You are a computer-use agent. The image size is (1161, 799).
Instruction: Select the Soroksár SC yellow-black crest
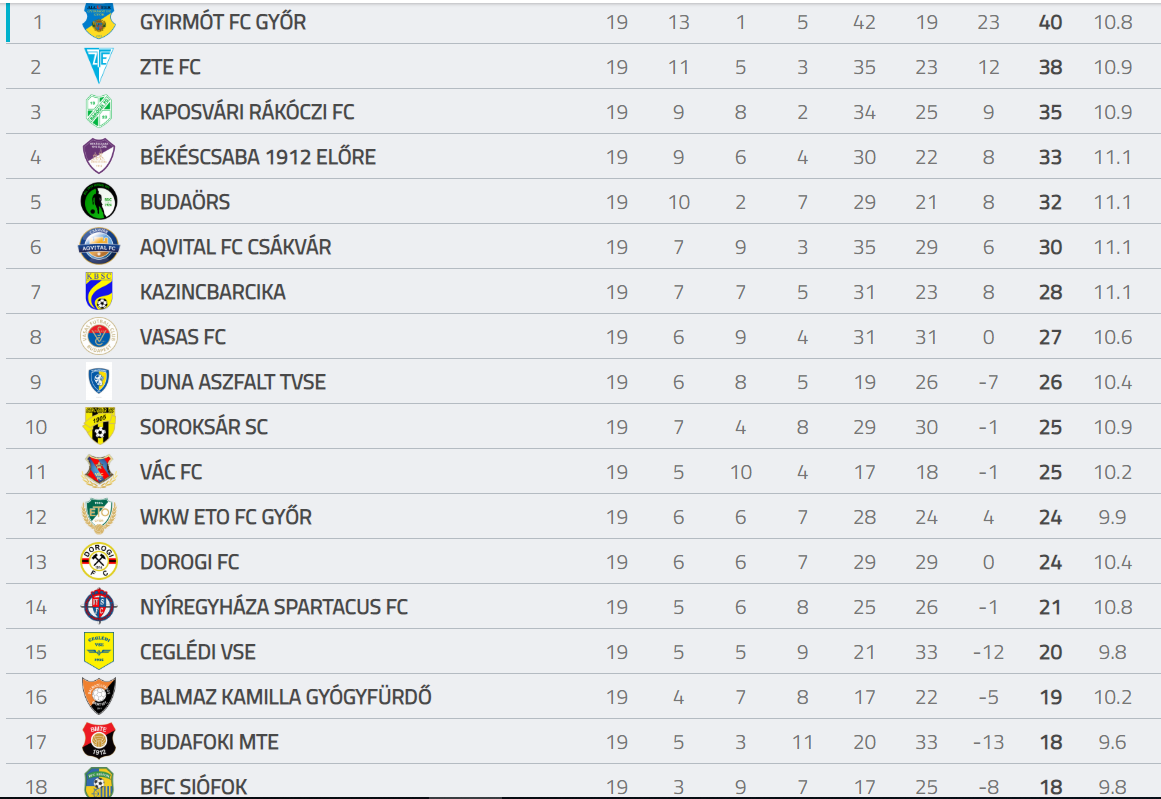coord(98,427)
